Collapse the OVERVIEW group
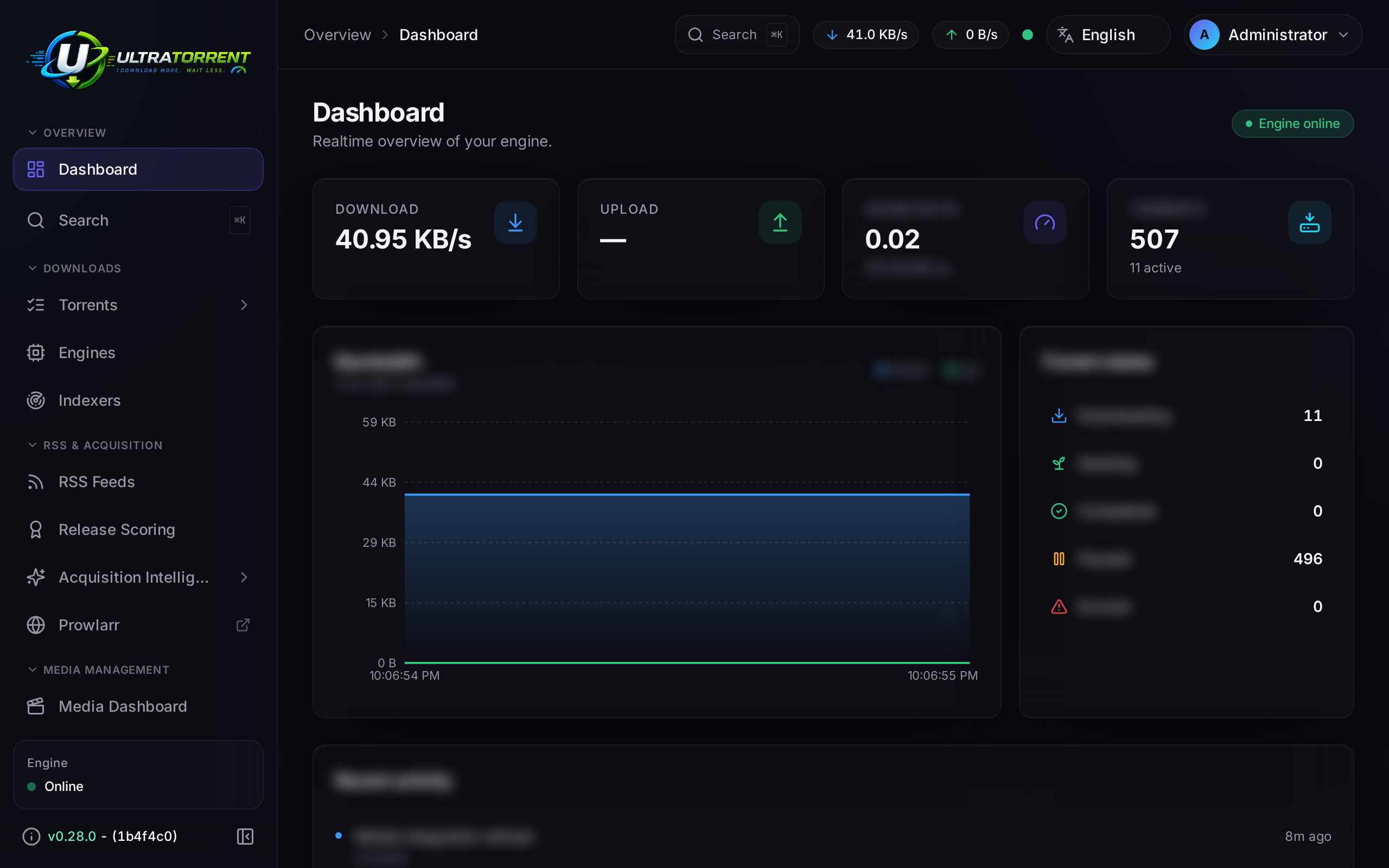 pos(67,132)
